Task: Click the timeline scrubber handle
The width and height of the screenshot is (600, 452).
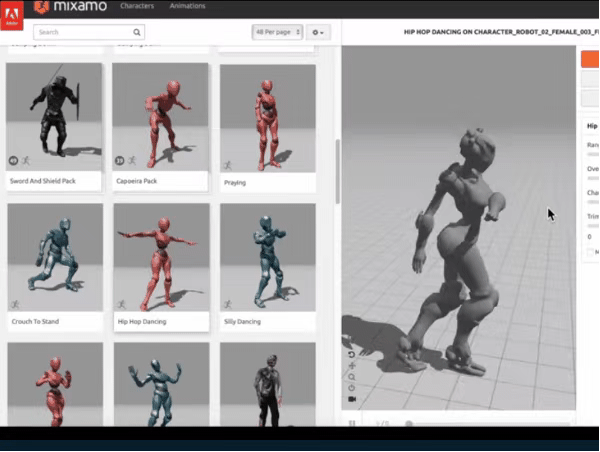Action: 409,424
